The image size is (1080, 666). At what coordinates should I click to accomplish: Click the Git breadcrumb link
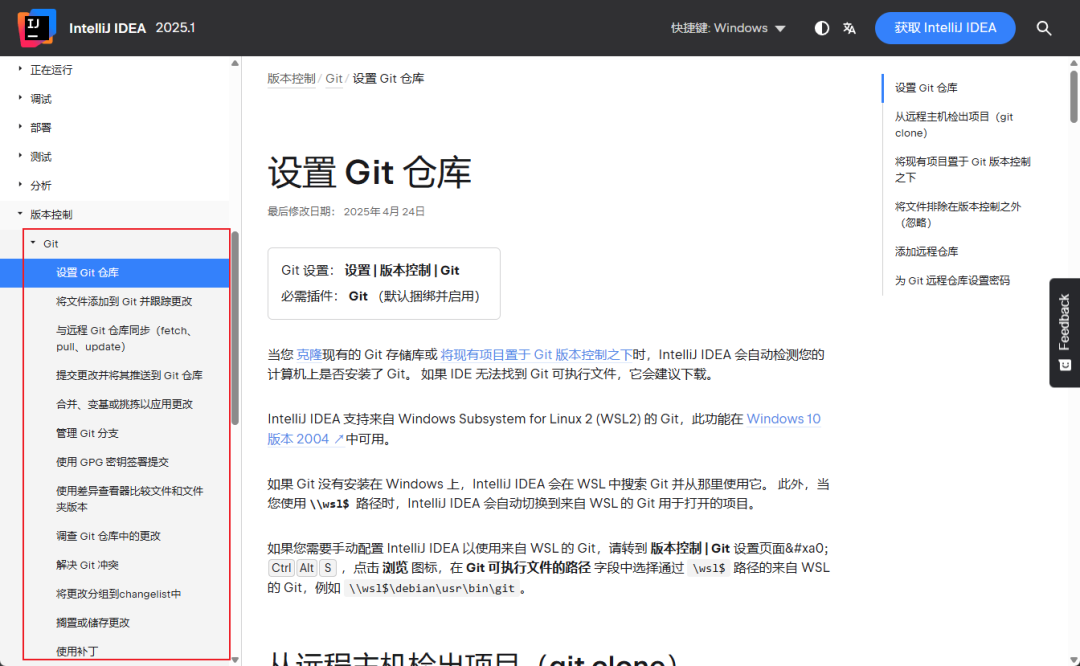point(334,79)
